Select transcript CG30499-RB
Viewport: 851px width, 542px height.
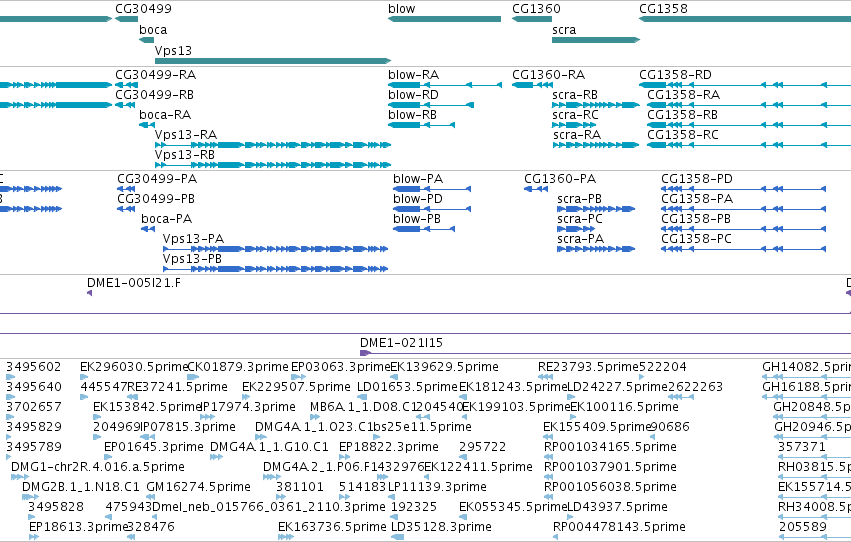(x=125, y=105)
